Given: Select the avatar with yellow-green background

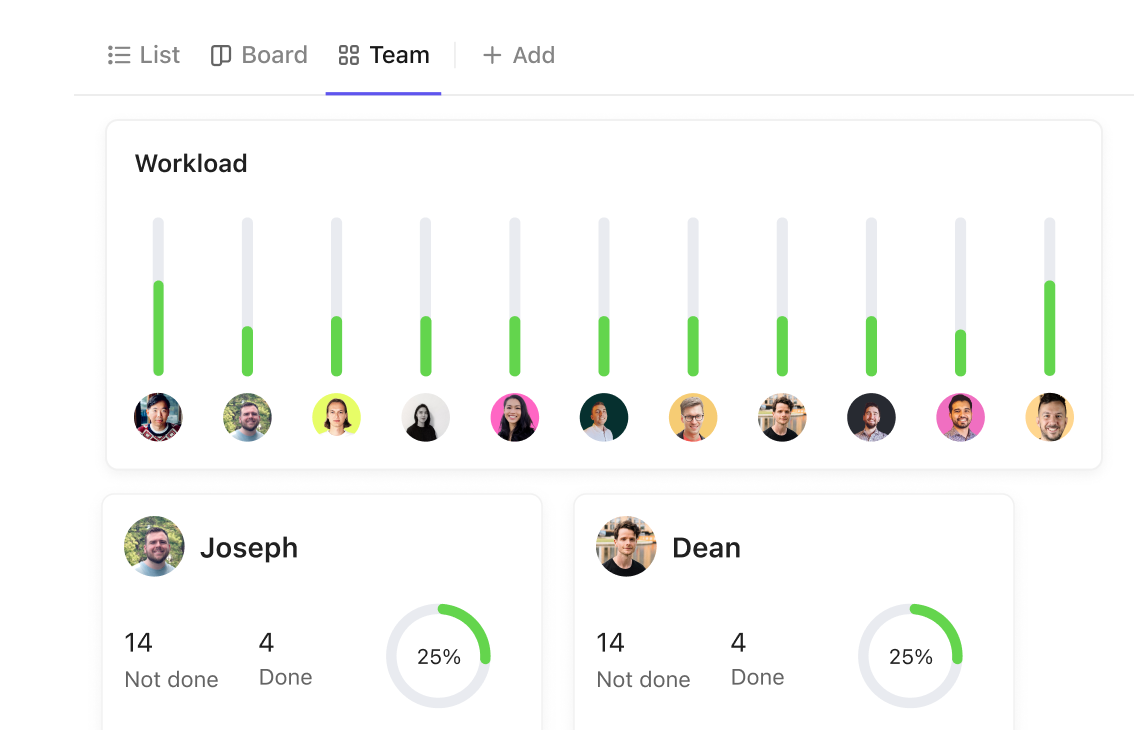Looking at the screenshot, I should pos(336,417).
